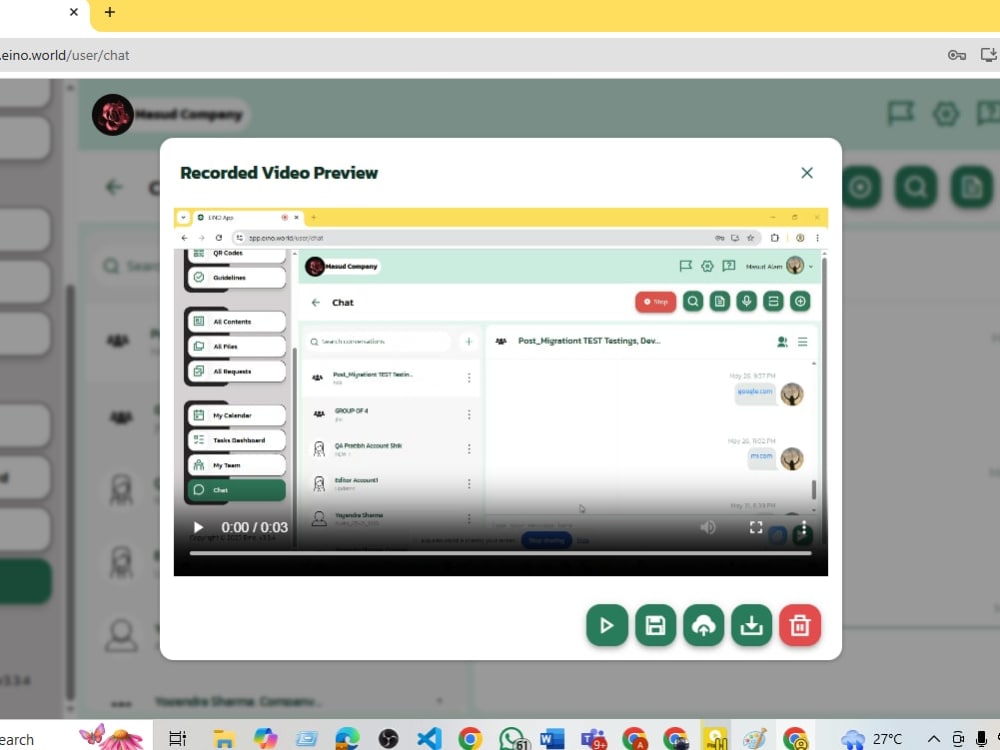Click the background sidebar's vertical scrollbar

[70, 491]
